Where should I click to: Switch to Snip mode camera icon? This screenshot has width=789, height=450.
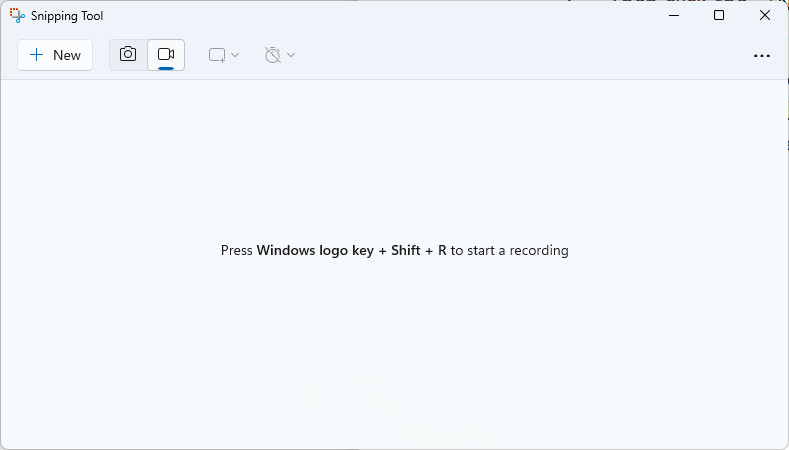(128, 54)
